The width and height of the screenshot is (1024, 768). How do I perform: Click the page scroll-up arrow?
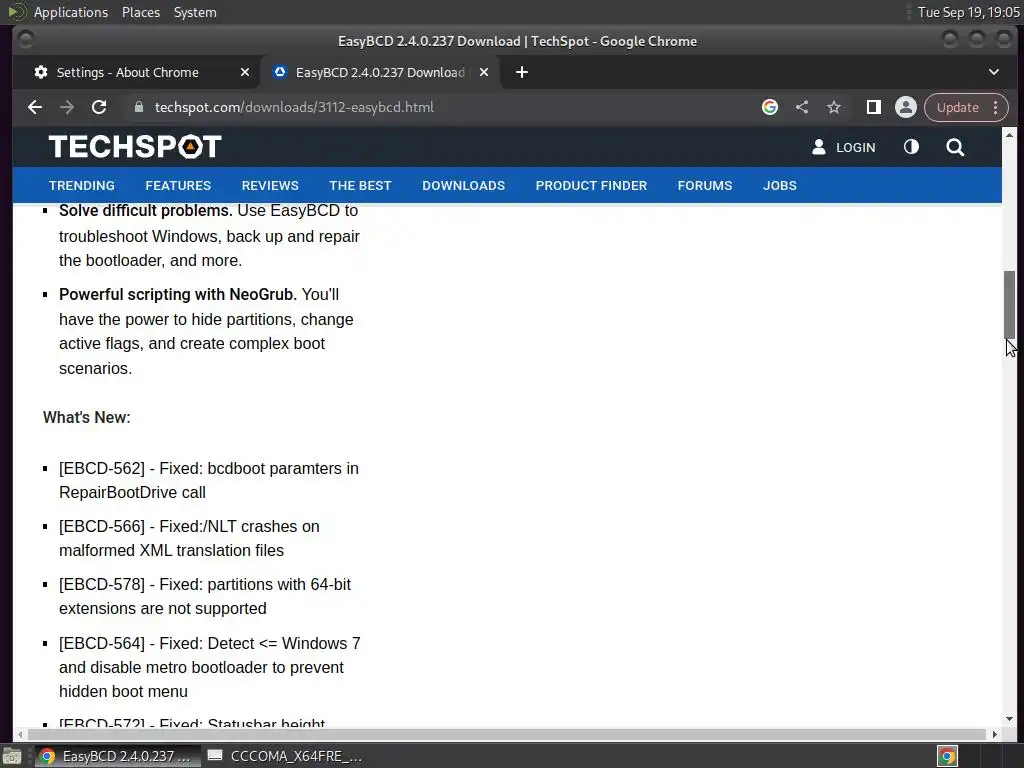pyautogui.click(x=1010, y=135)
